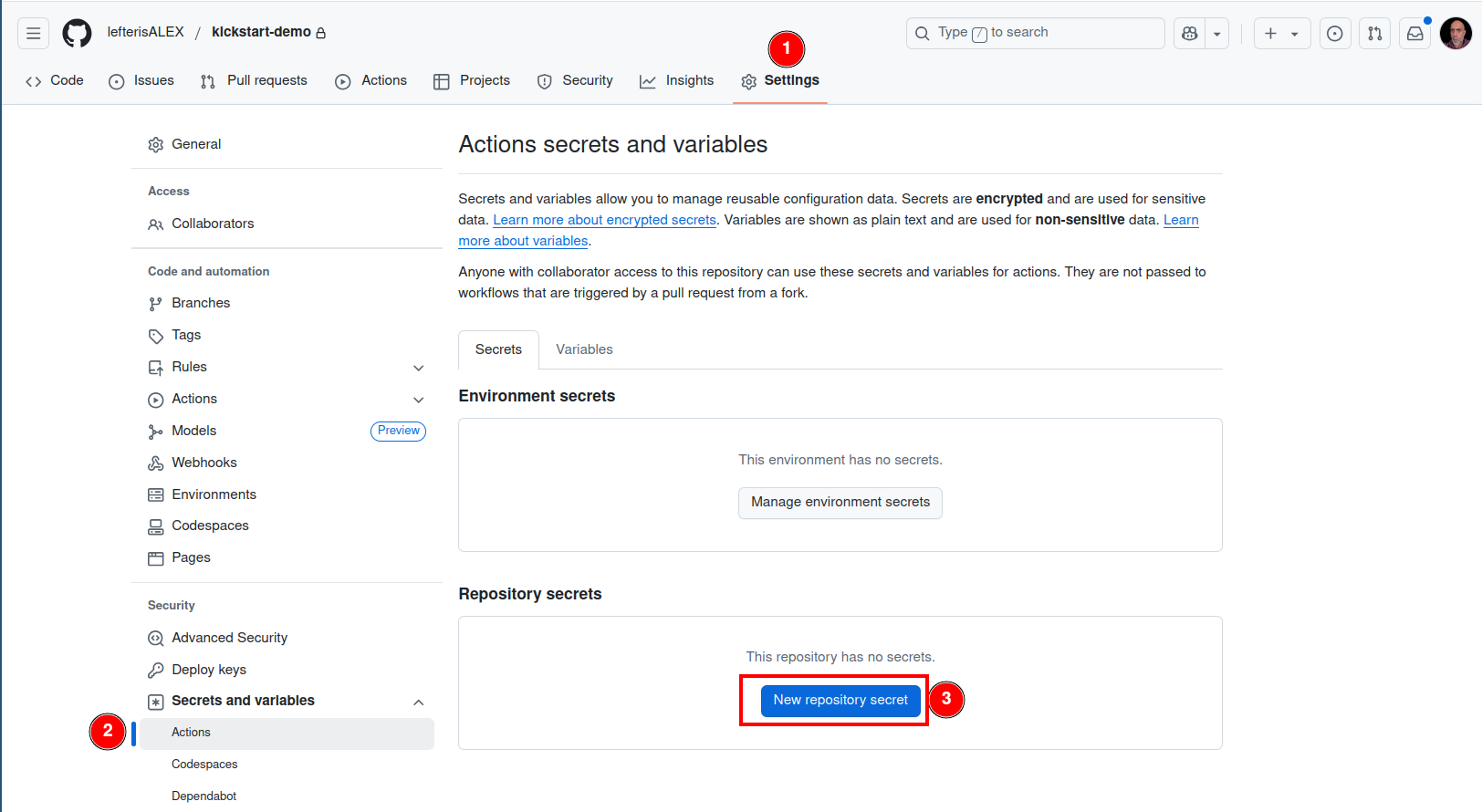Click the Environments server icon
The height and width of the screenshot is (812, 1482).
tap(156, 494)
